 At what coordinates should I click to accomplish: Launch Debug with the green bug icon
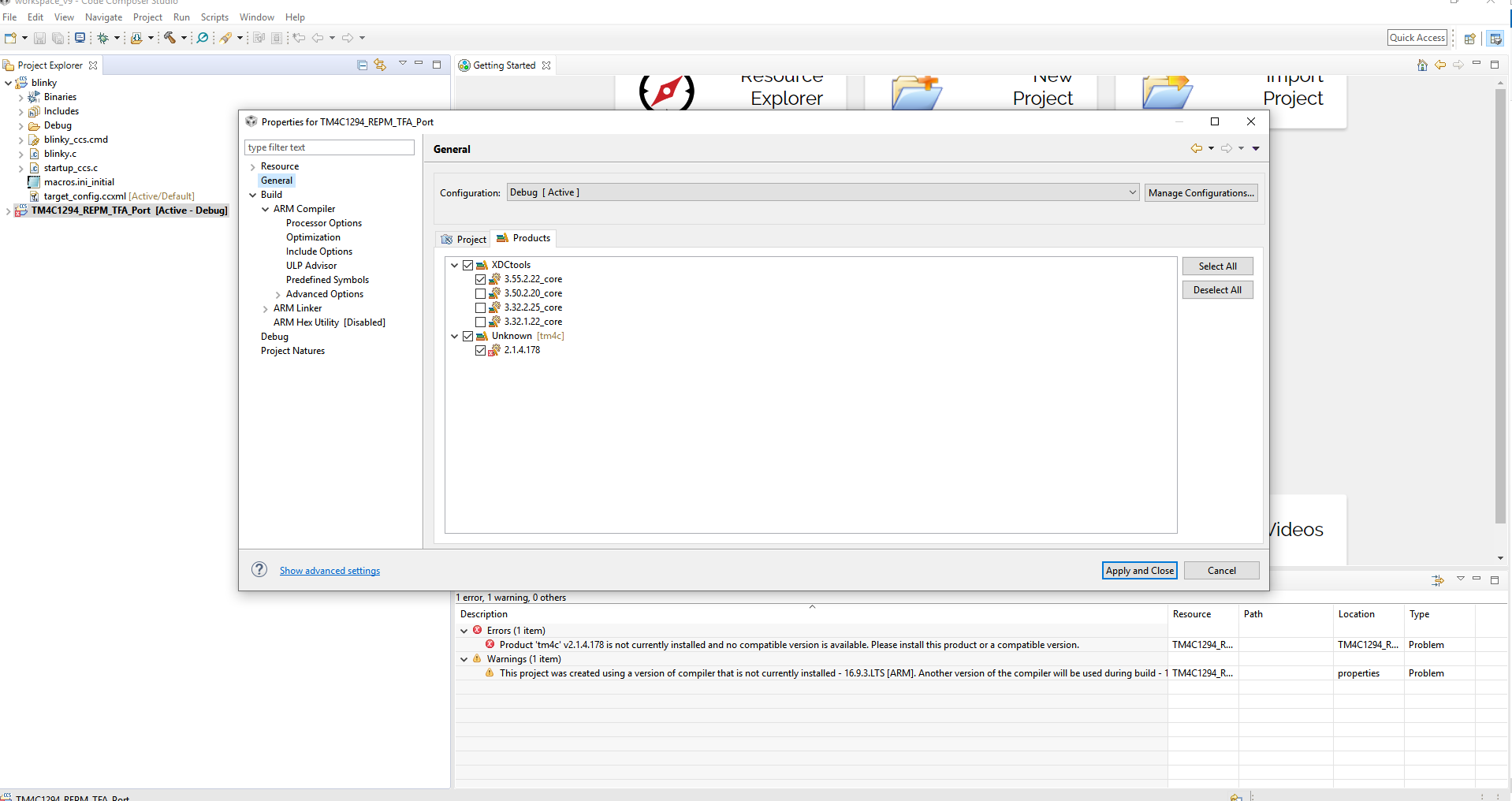click(x=102, y=38)
